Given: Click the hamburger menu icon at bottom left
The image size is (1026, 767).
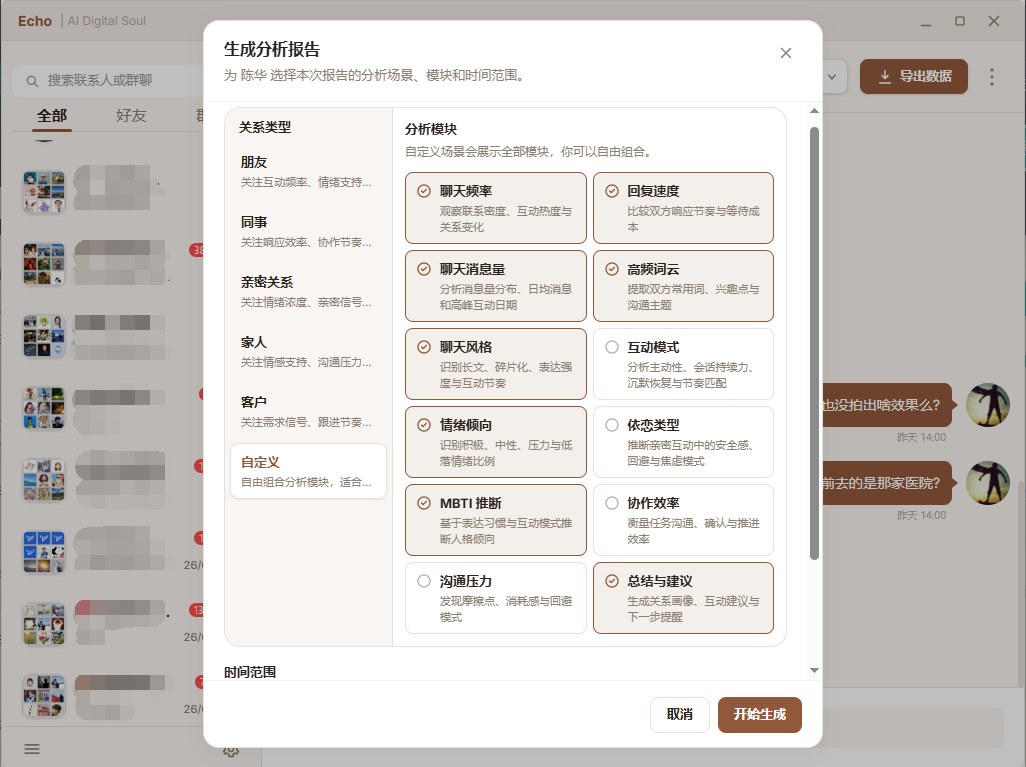Looking at the screenshot, I should coord(32,749).
